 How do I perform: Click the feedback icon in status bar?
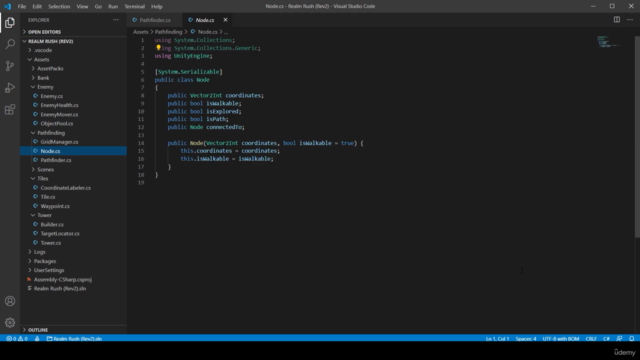pos(619,339)
